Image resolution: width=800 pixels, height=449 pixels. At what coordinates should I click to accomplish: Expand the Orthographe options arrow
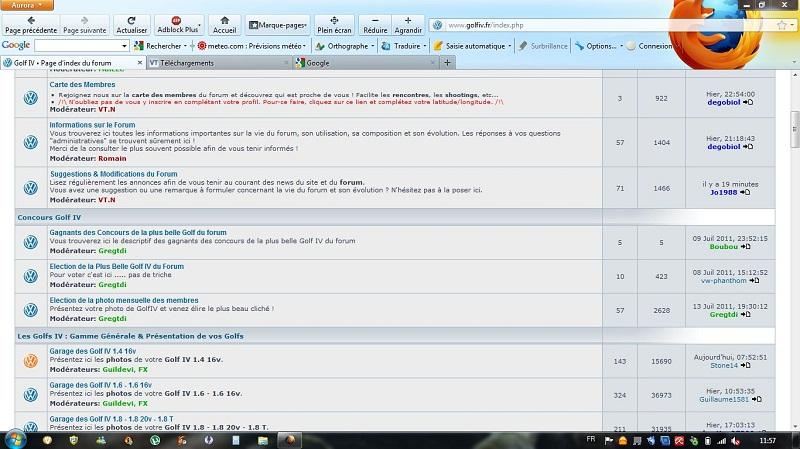point(372,46)
